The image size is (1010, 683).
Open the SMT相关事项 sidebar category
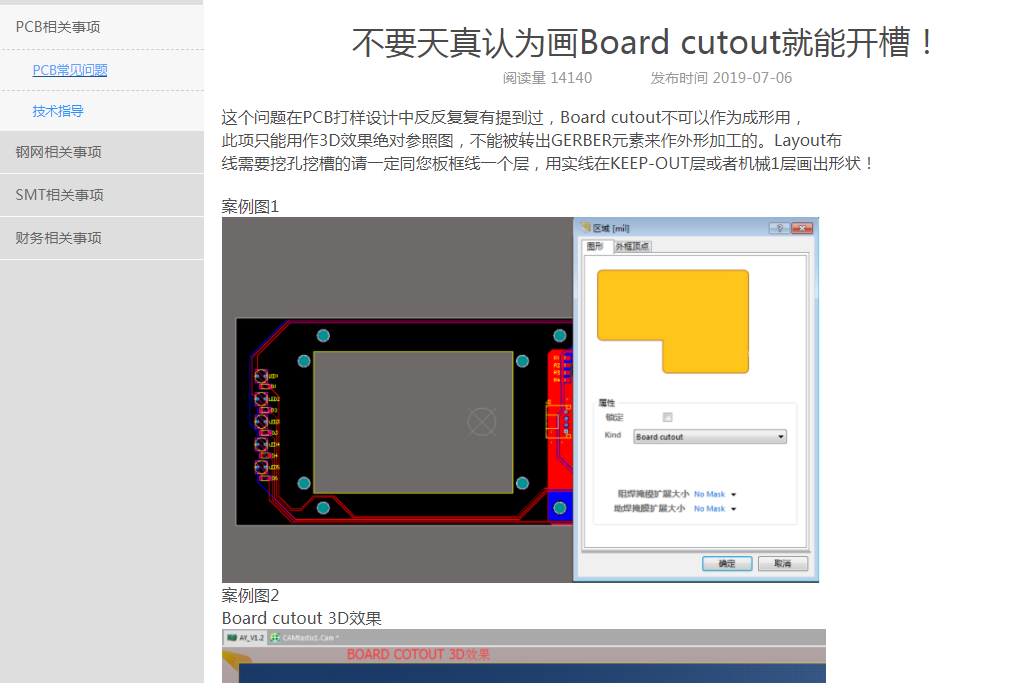pyautogui.click(x=59, y=195)
